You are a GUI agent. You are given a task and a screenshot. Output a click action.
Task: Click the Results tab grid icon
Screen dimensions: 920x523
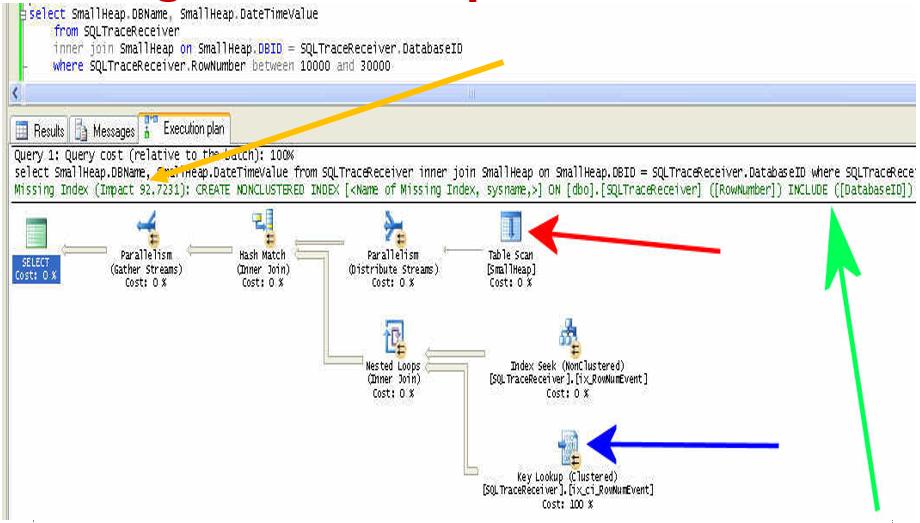22,130
